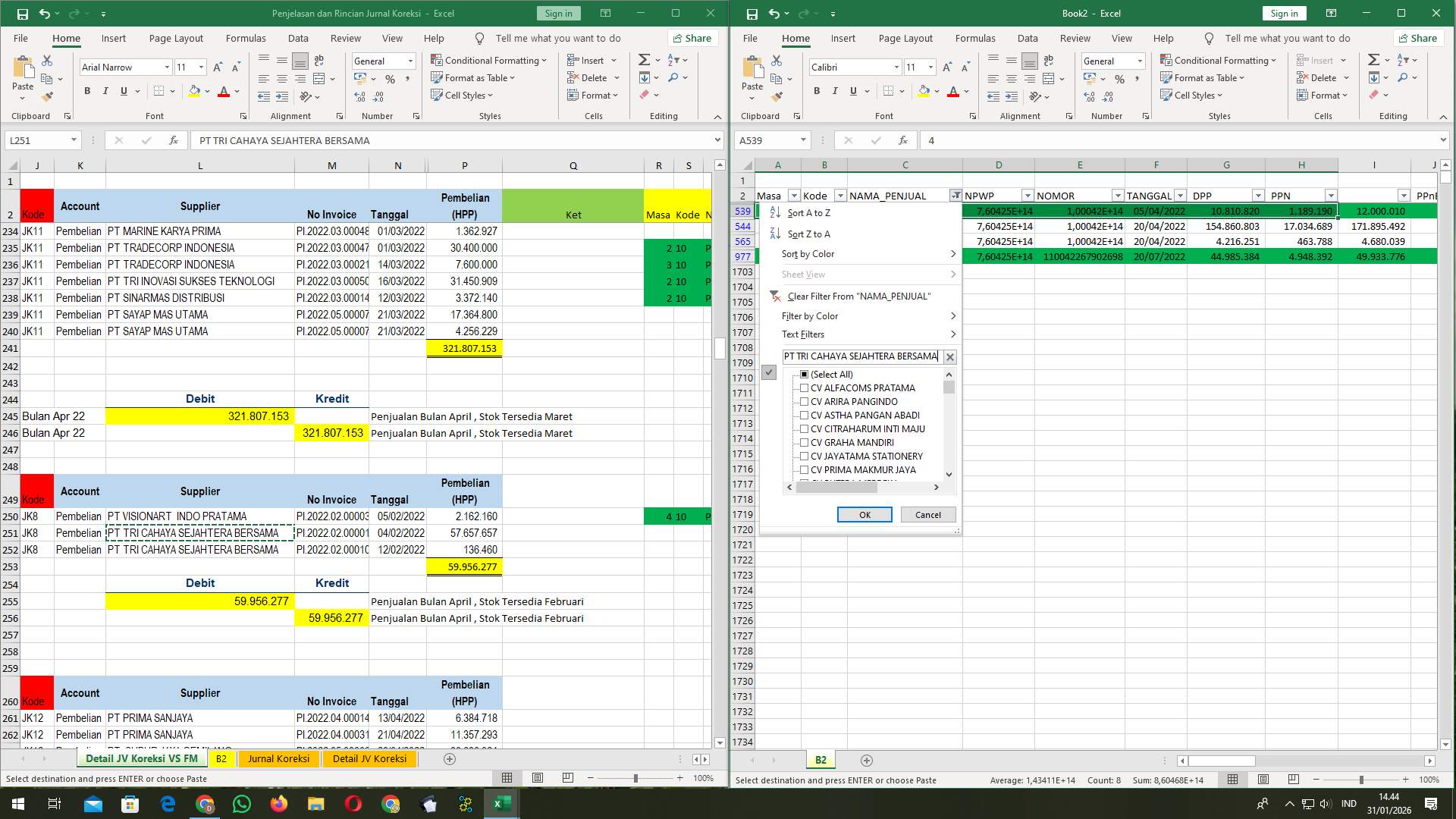The image size is (1456, 819).
Task: Uncheck Select All in the filter list
Action: pos(803,374)
